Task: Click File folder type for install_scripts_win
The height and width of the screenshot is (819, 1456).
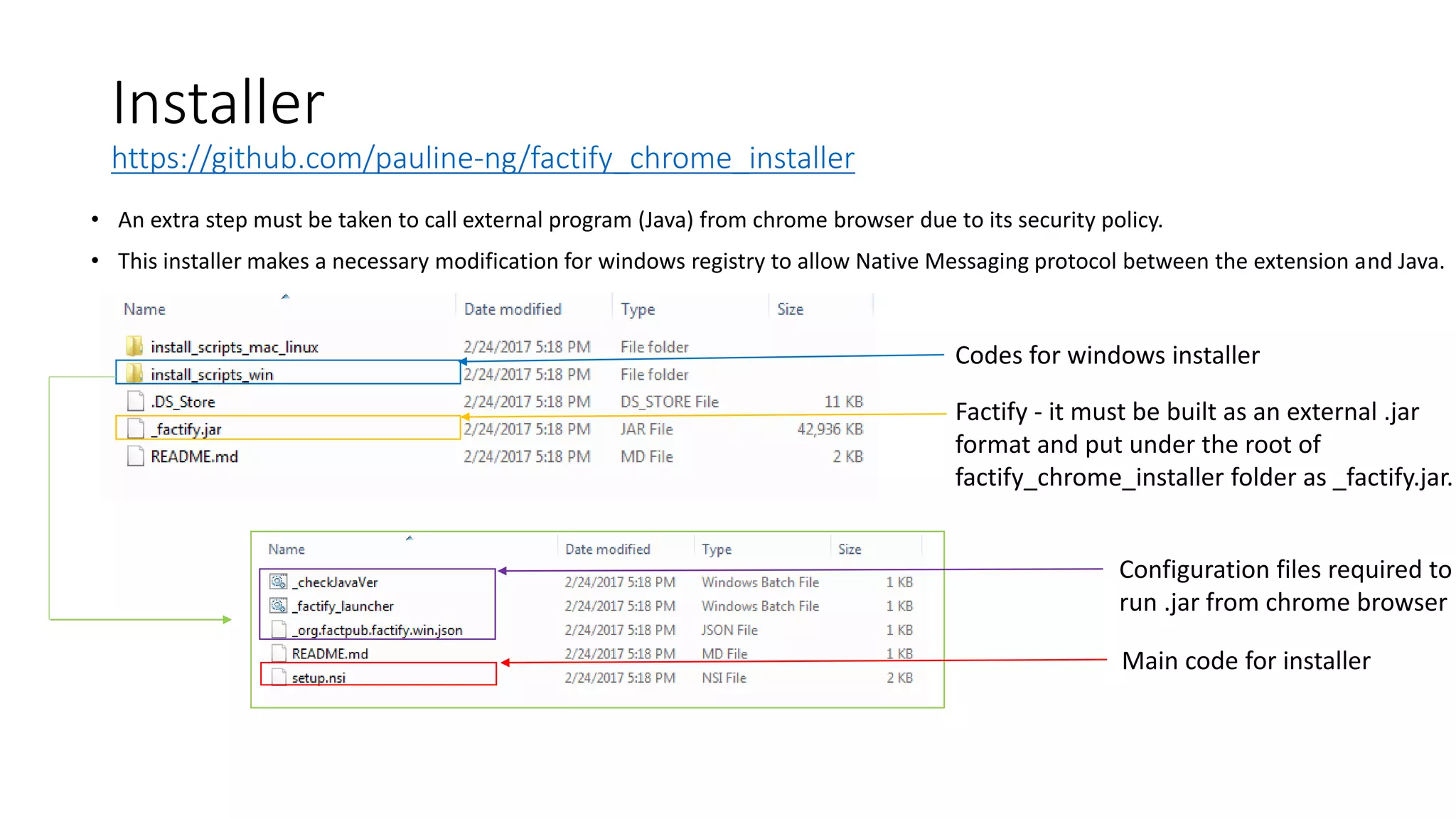Action: point(655,375)
